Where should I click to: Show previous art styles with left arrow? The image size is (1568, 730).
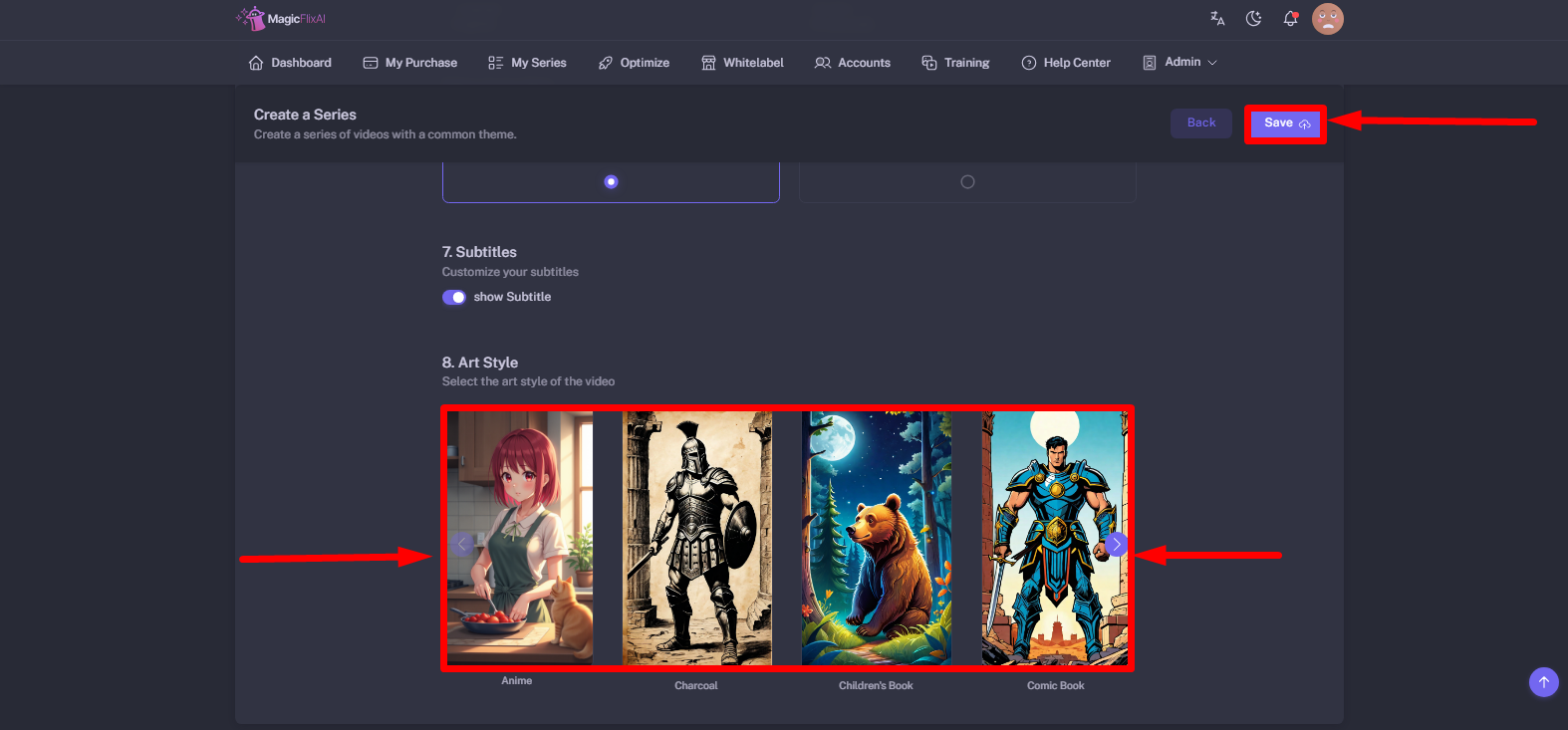[x=461, y=544]
